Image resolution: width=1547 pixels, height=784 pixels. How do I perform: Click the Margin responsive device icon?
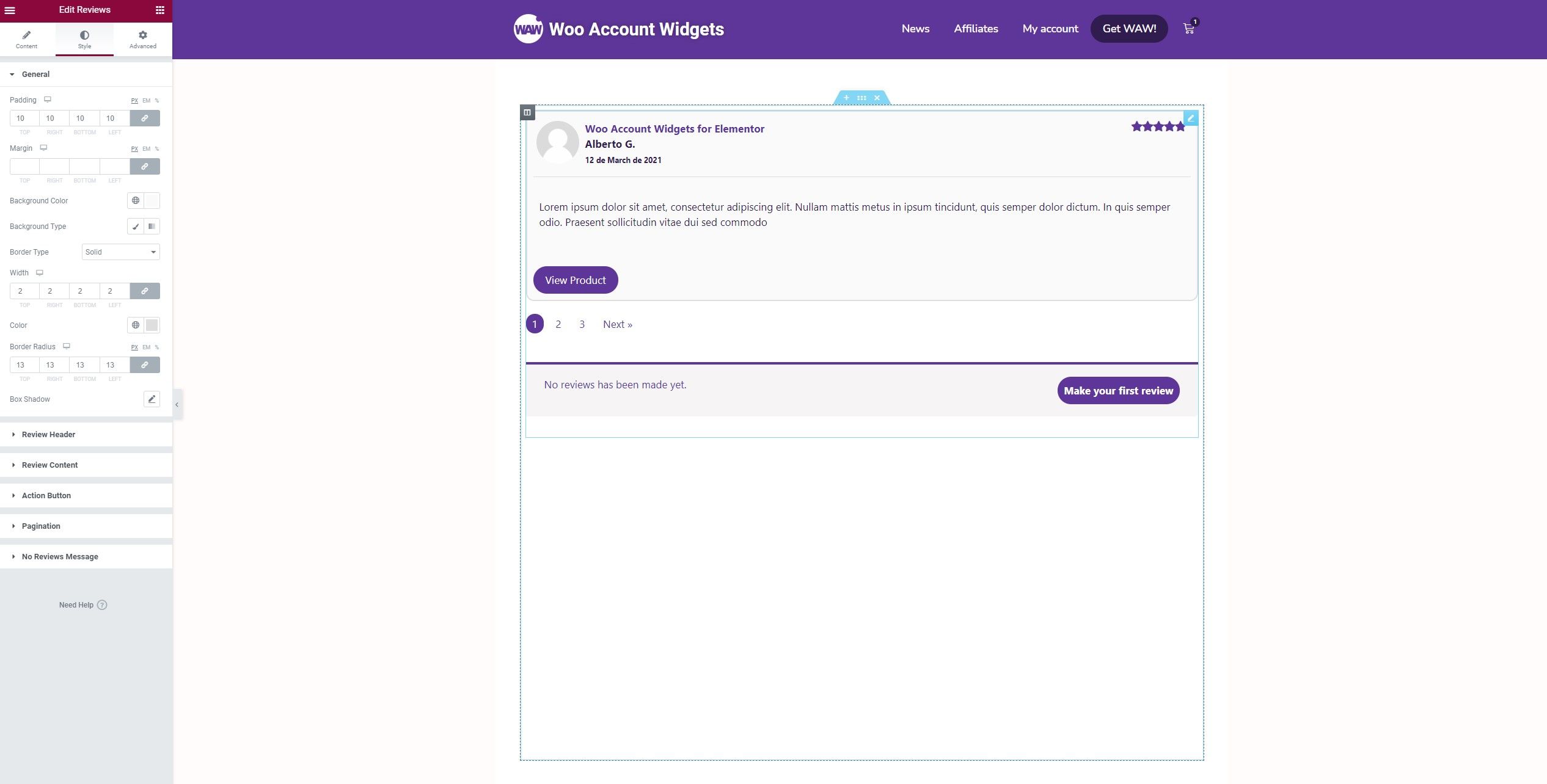43,148
